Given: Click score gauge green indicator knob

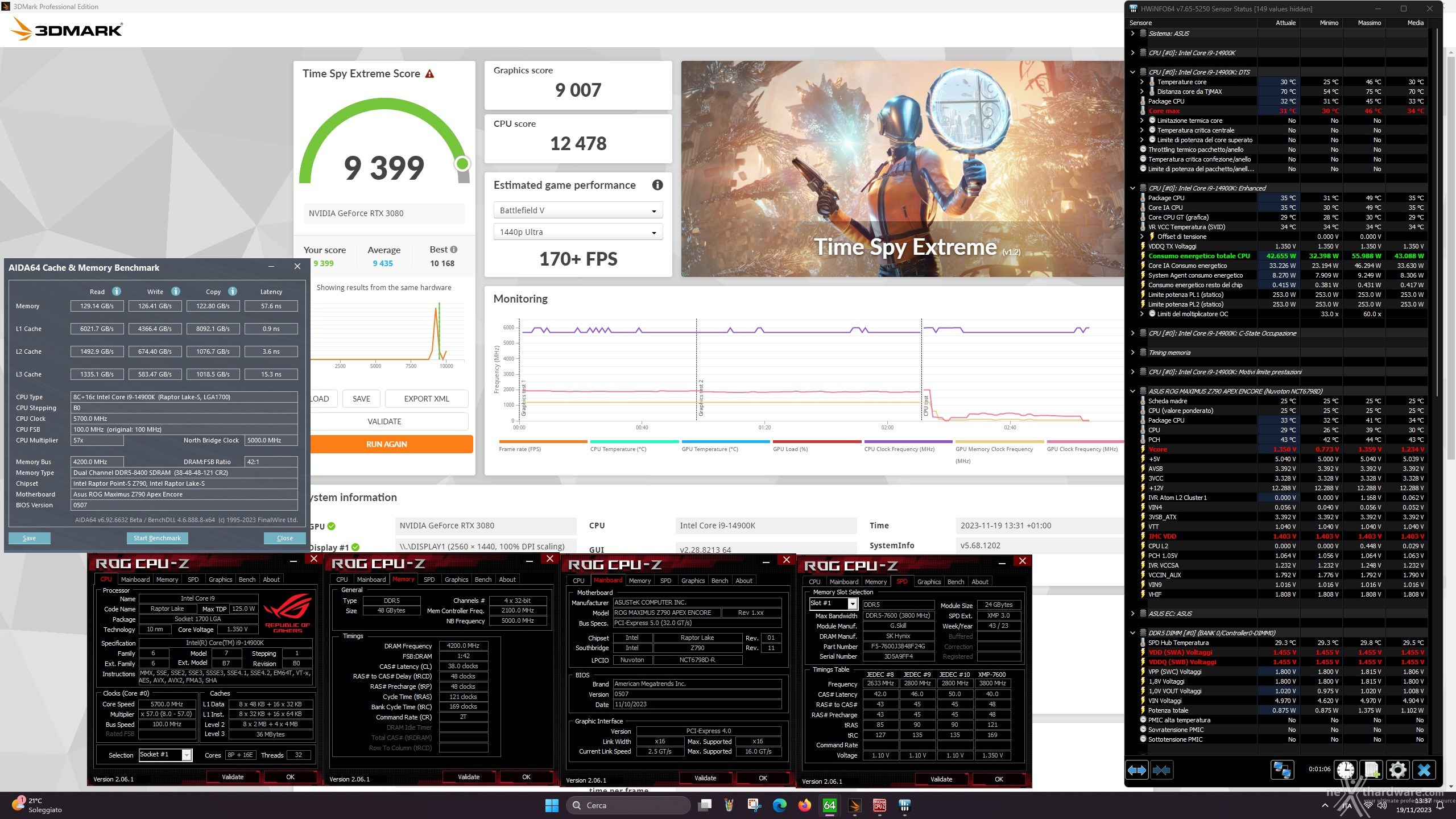Looking at the screenshot, I should click(x=462, y=164).
